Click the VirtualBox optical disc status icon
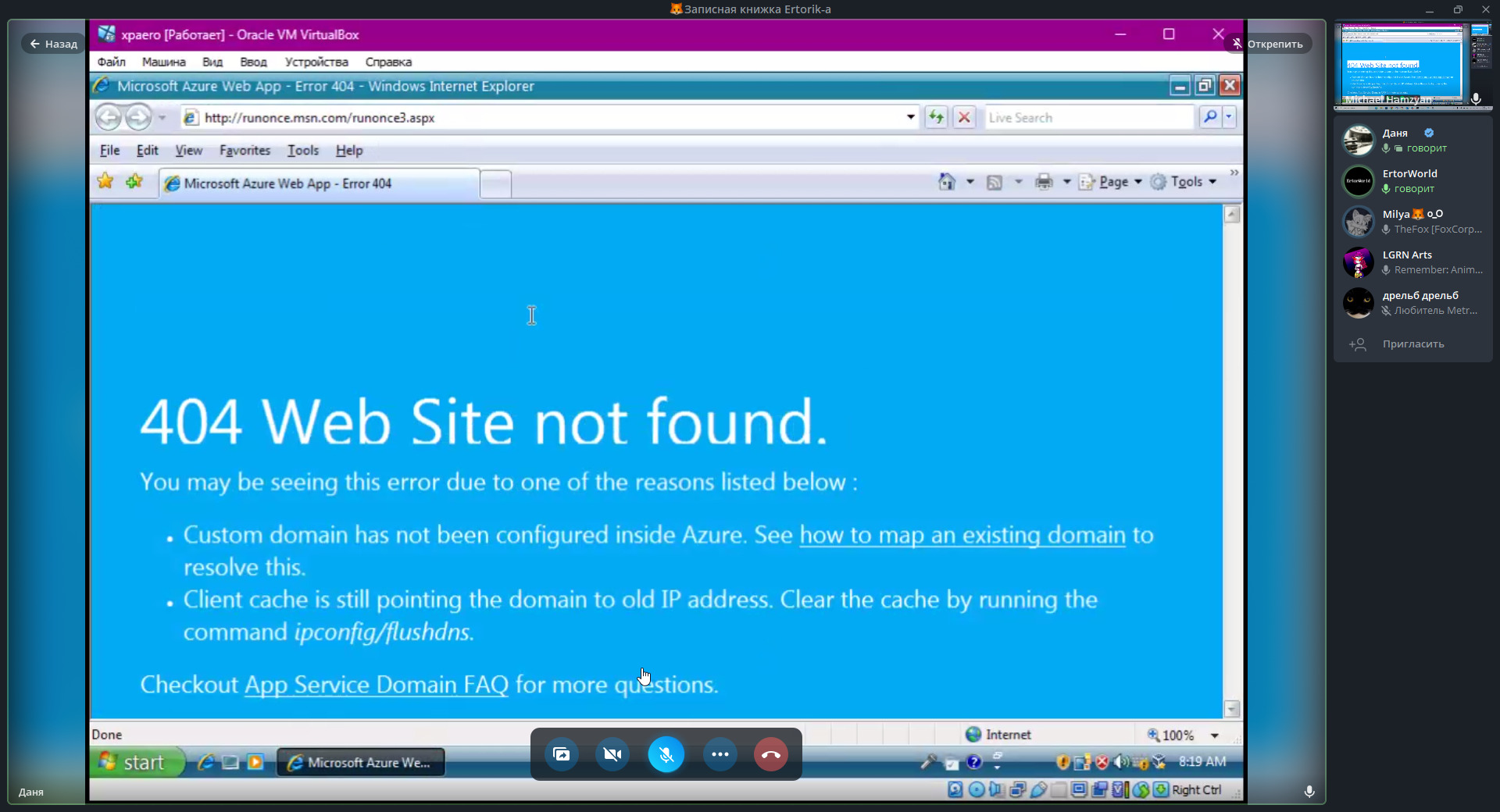 coord(977,789)
